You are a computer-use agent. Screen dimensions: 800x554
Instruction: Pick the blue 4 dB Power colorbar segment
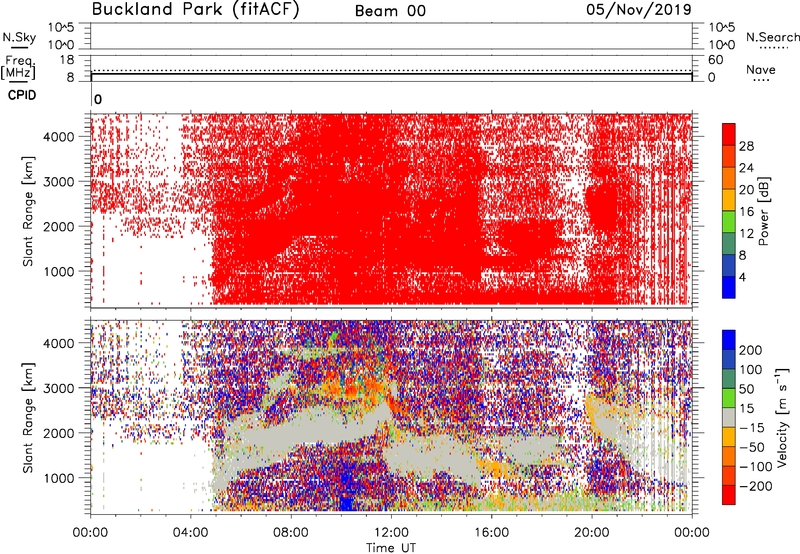tap(729, 287)
